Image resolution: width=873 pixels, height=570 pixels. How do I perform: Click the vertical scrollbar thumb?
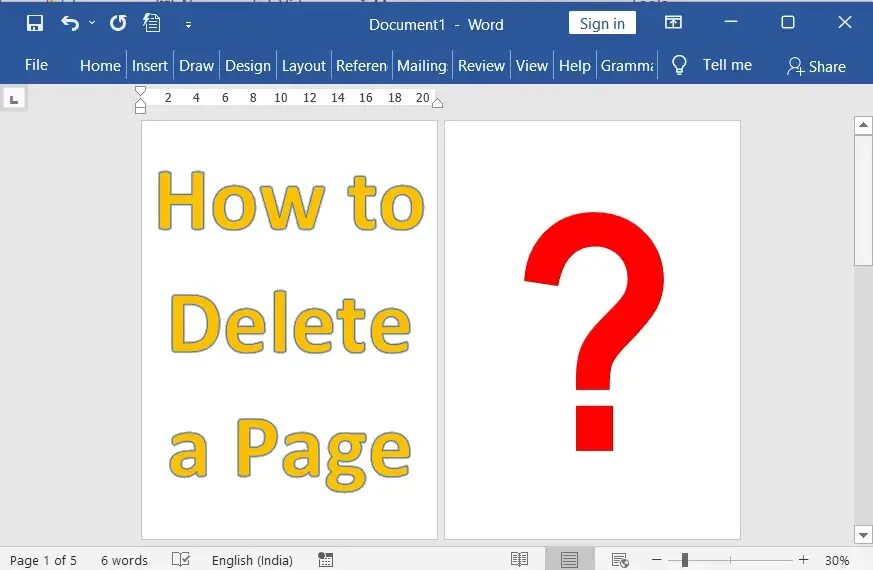[x=863, y=200]
